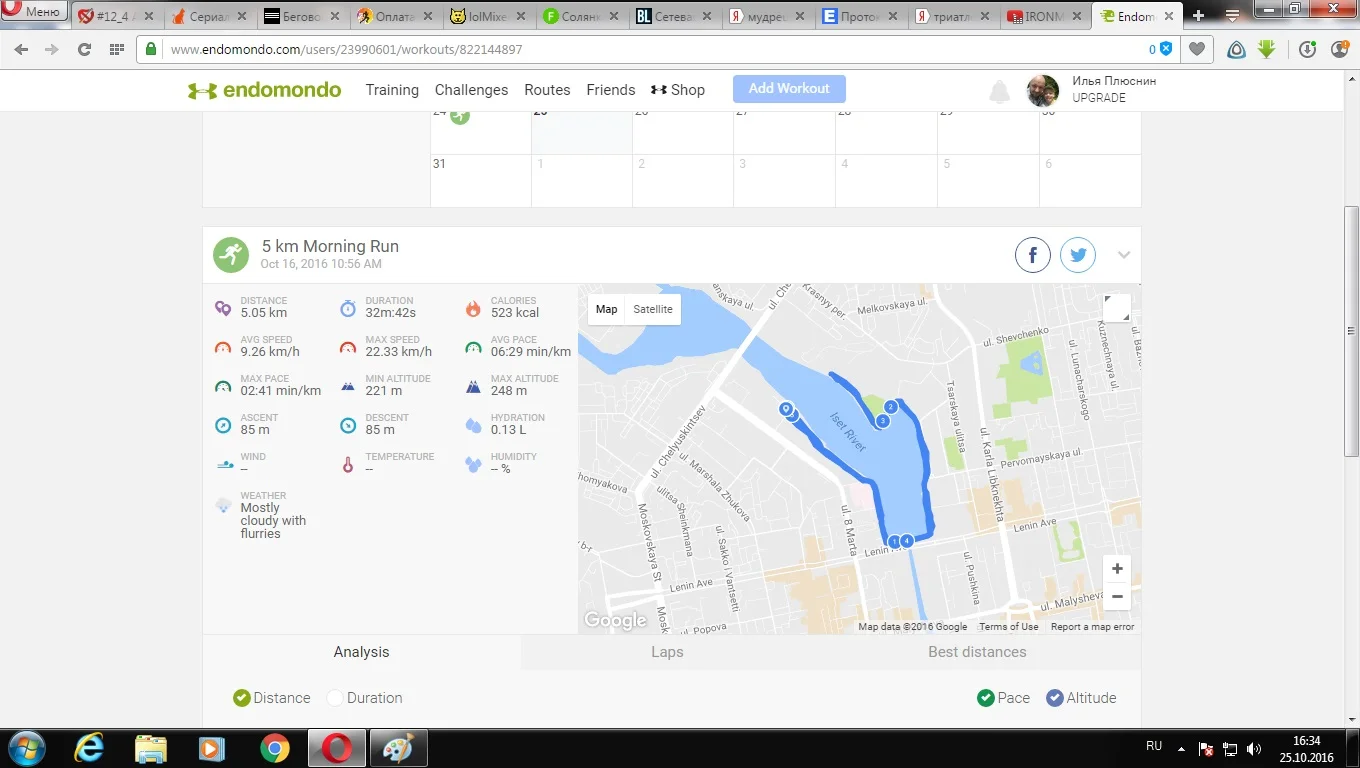Click Report a map error link
The image size is (1360, 768).
(1092, 627)
